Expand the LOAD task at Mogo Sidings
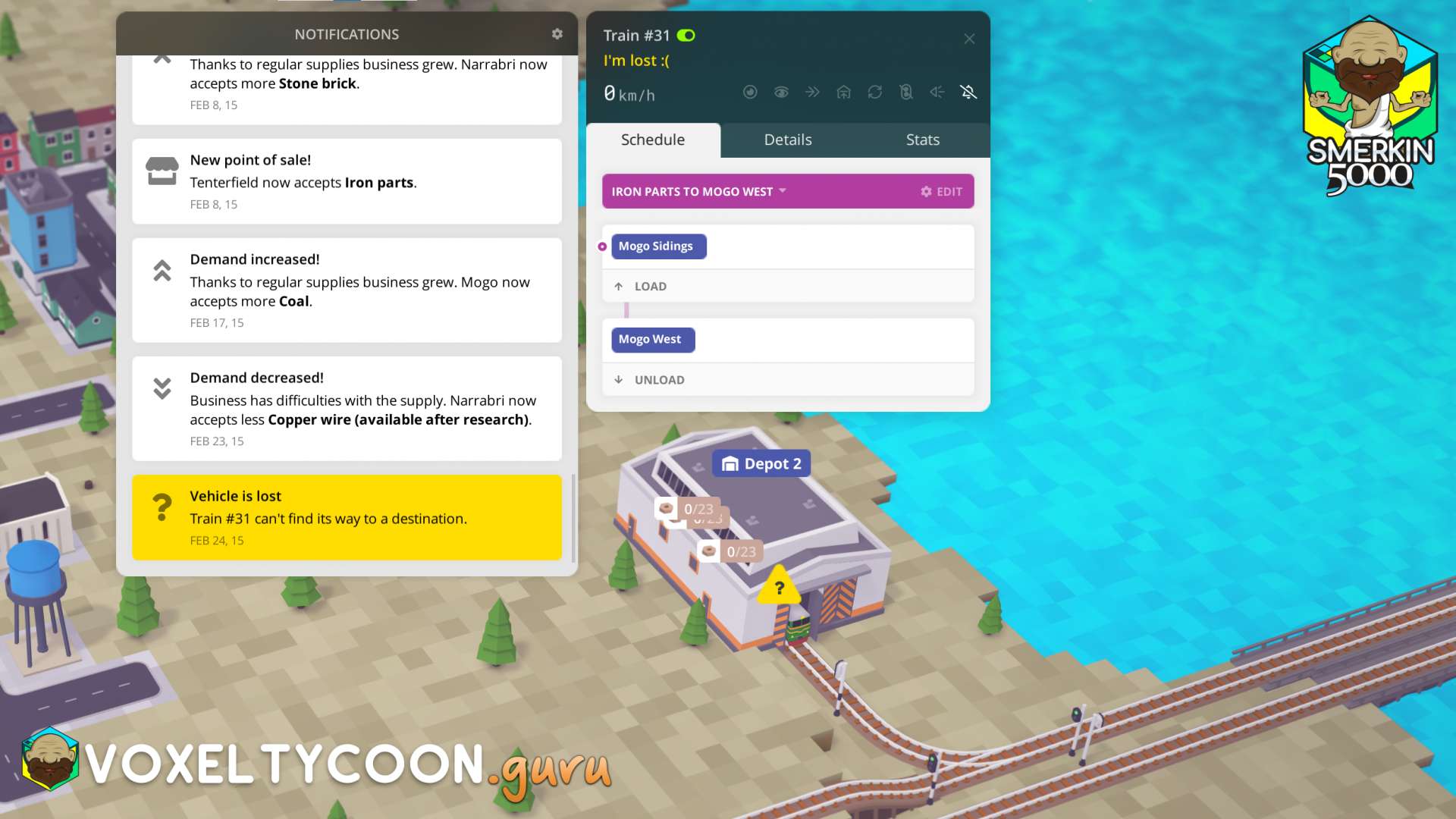The image size is (1456, 819). [650, 287]
